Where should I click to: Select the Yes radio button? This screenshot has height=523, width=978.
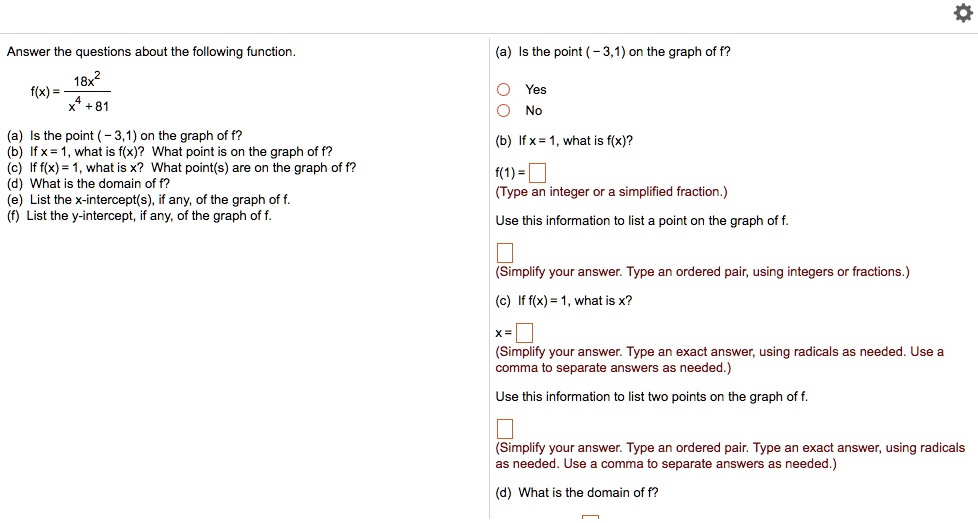(503, 90)
